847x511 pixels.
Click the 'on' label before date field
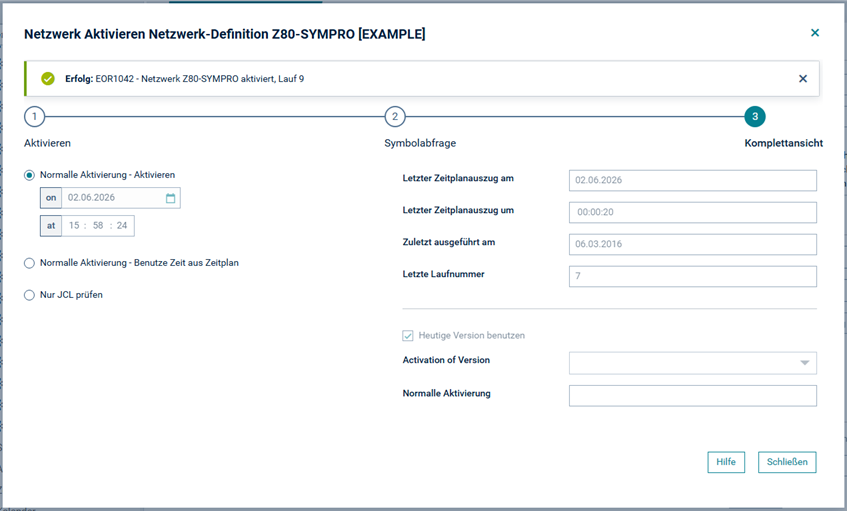pyautogui.click(x=51, y=198)
